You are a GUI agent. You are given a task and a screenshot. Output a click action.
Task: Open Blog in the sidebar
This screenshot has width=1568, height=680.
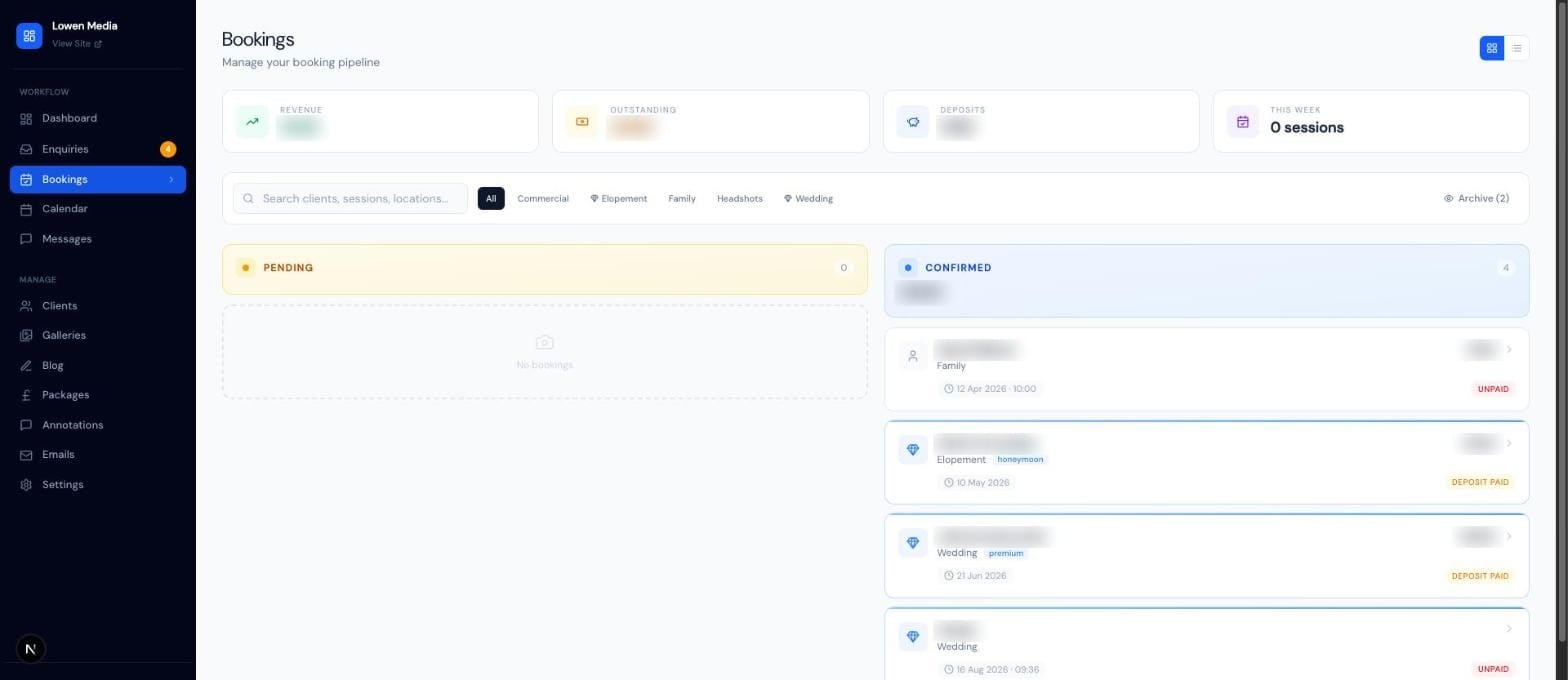point(97,365)
